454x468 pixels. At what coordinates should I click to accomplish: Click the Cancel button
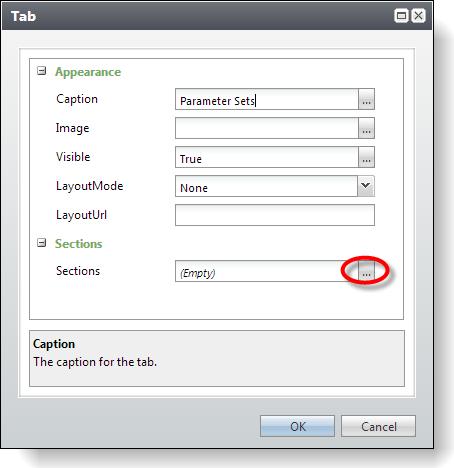point(378,426)
